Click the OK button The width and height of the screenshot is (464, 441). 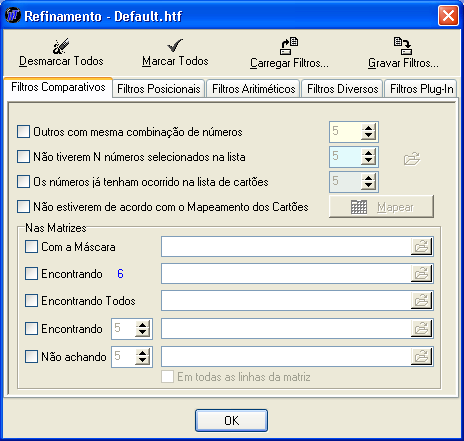[231, 420]
